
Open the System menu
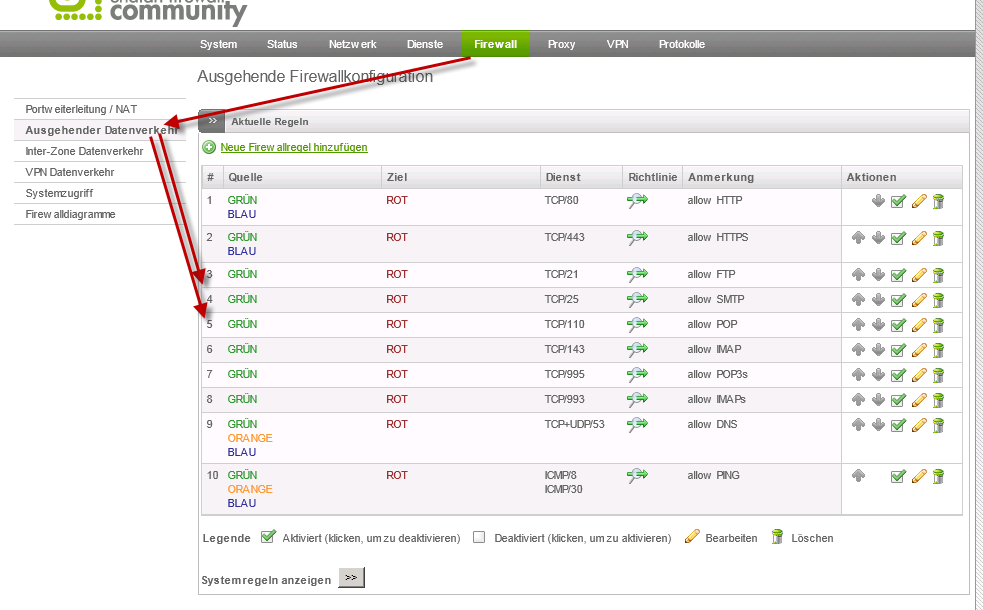click(218, 44)
